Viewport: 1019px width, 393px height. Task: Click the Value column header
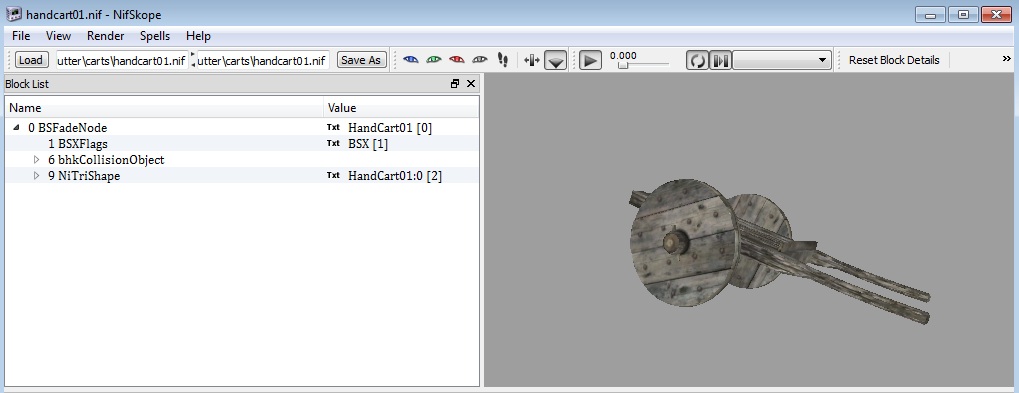tap(401, 108)
